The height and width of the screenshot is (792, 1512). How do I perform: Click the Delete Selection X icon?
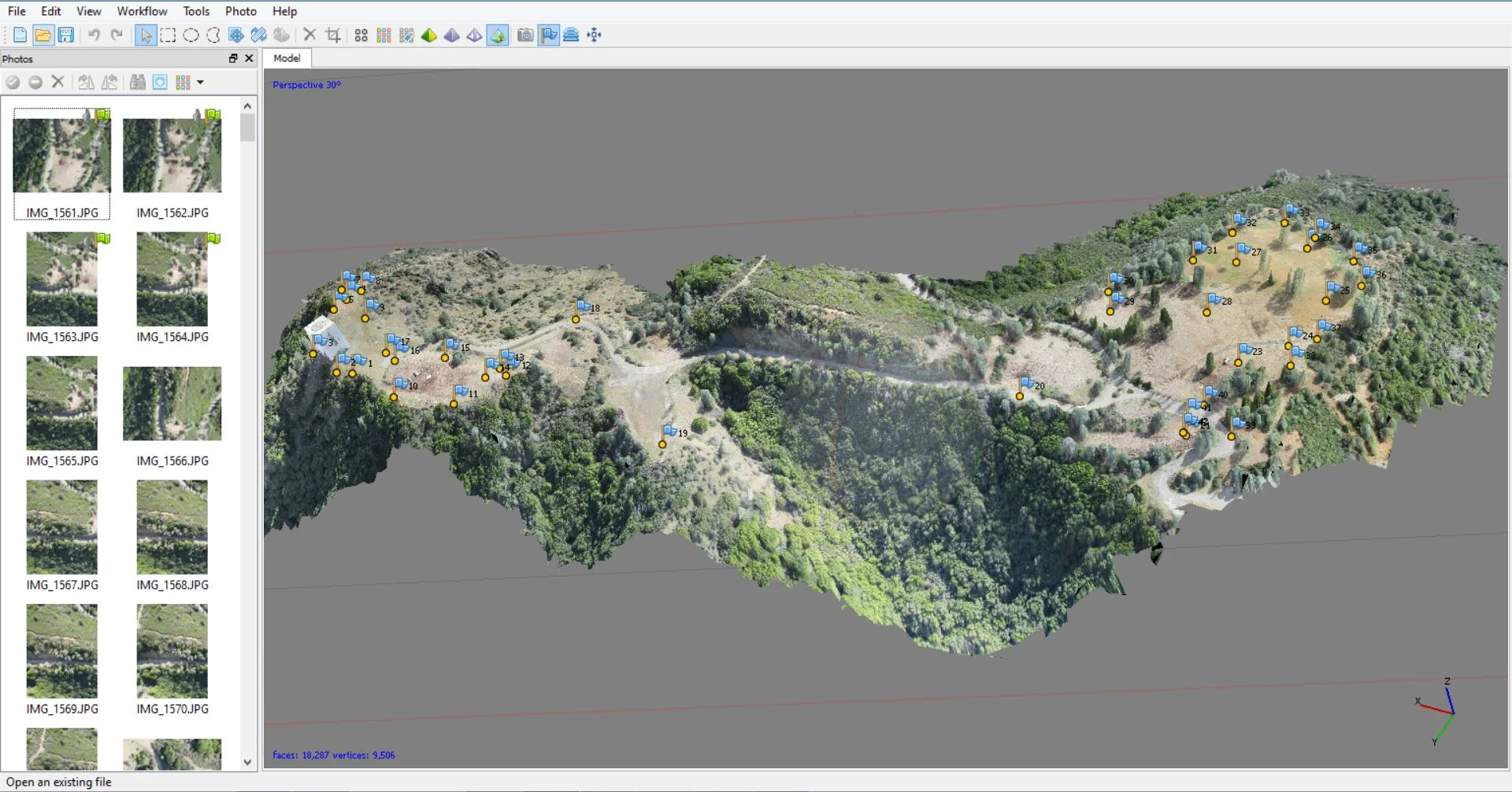coord(309,35)
